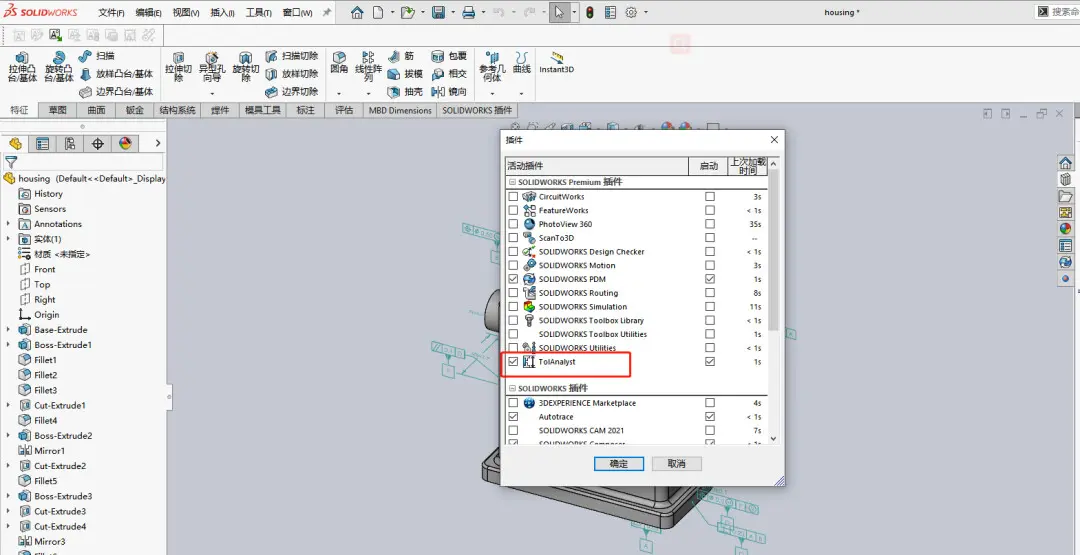Click feature tree filter field
The width and height of the screenshot is (1080, 555).
(84, 163)
